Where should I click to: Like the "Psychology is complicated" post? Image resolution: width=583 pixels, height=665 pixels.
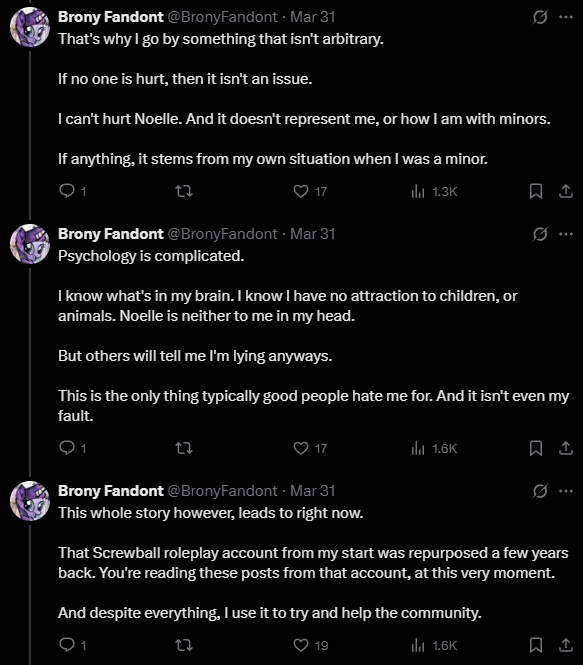(x=310, y=448)
